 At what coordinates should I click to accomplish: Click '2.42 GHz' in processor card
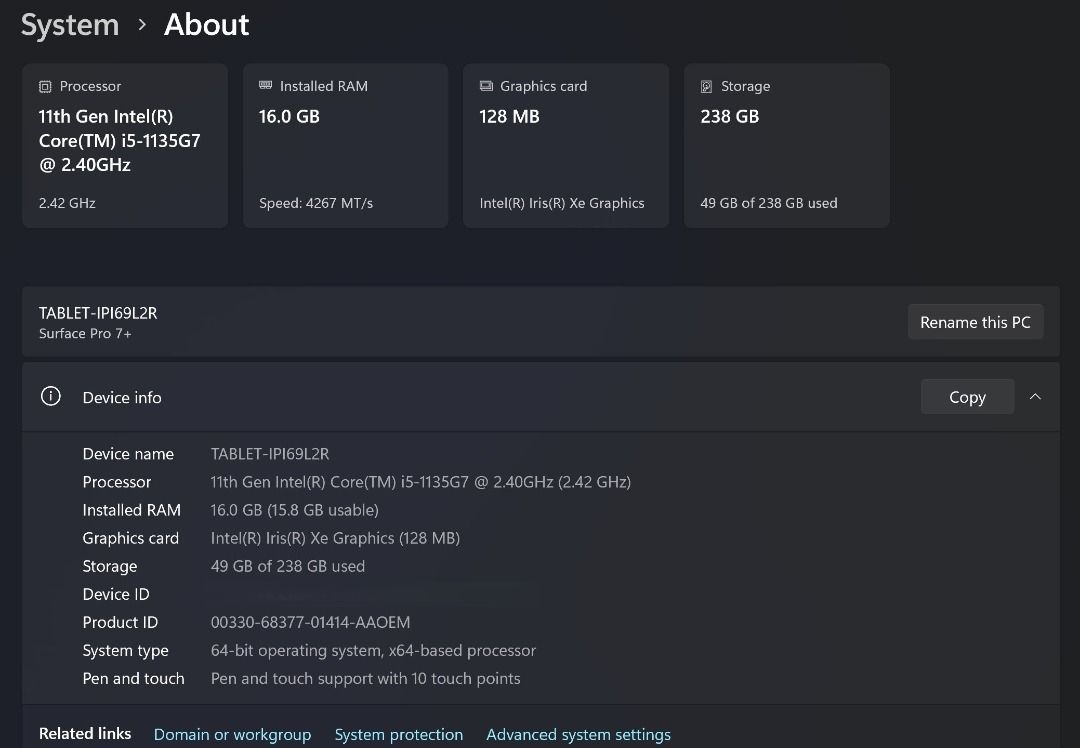(x=67, y=203)
